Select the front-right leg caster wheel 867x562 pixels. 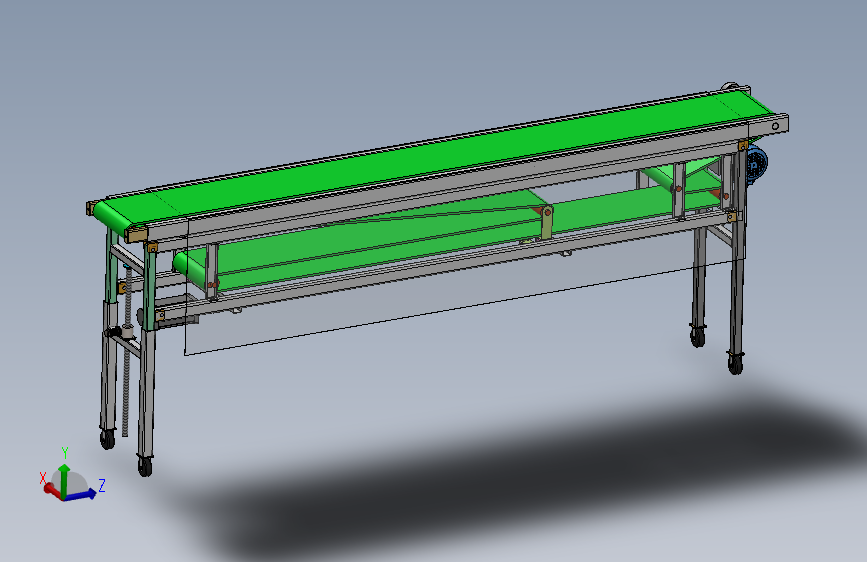coord(735,365)
